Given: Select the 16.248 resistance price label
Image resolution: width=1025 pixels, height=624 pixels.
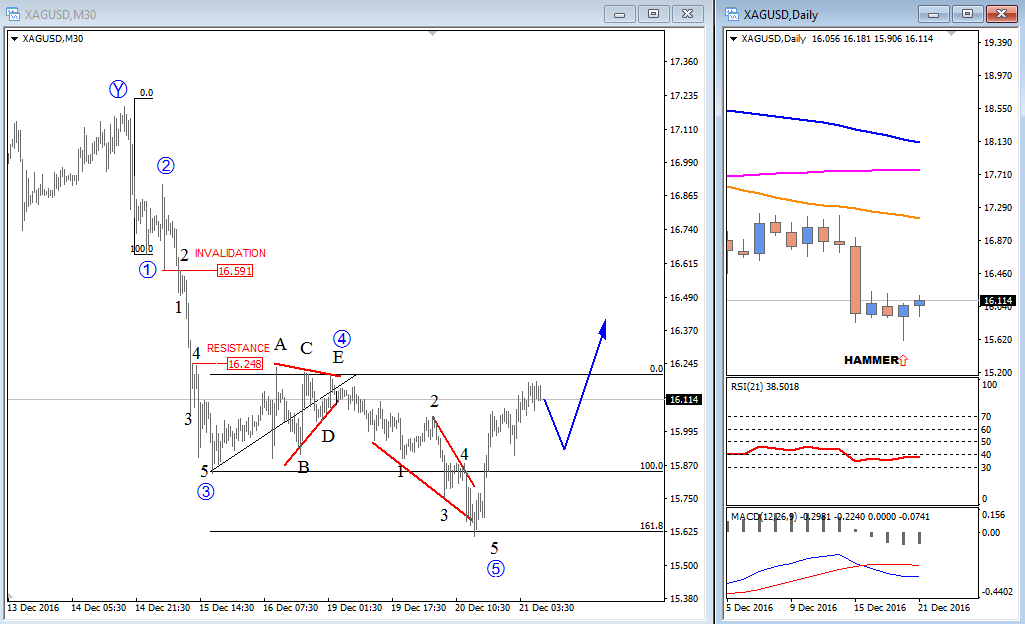Looking at the screenshot, I should pos(244,364).
